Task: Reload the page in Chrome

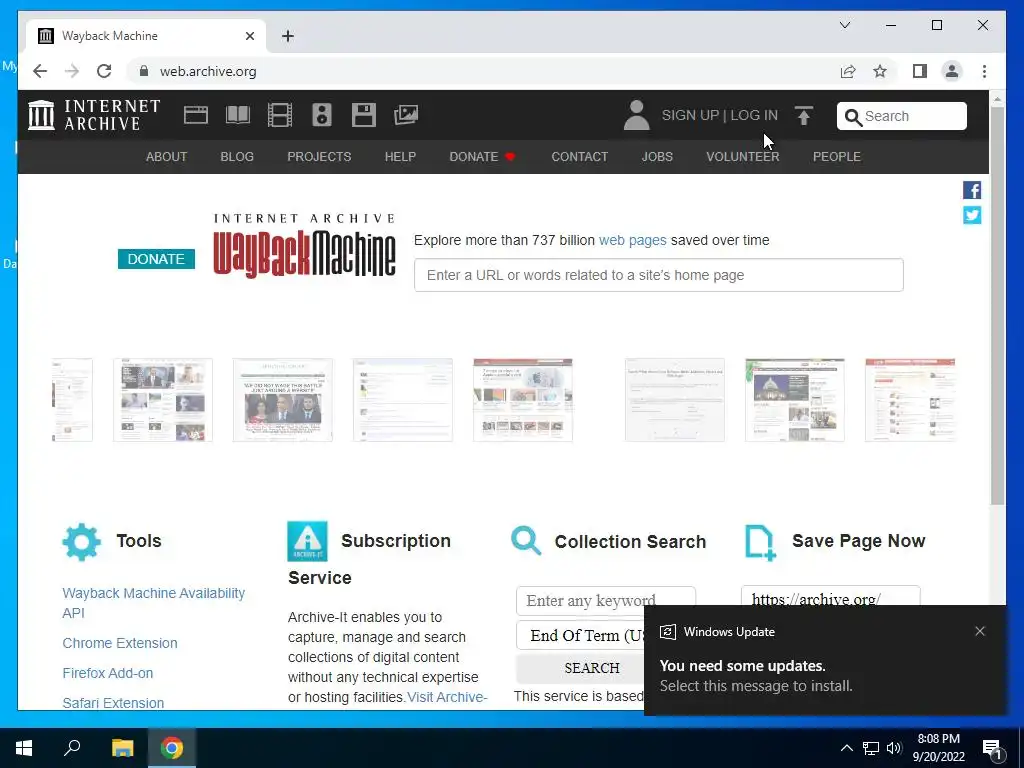Action: click(x=104, y=71)
